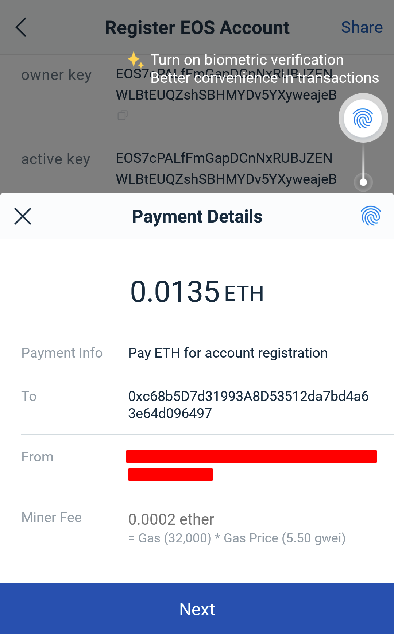Viewport: 394px width, 634px height.
Task: Tap "Pay ETH for account registration" info
Action: [x=228, y=353]
